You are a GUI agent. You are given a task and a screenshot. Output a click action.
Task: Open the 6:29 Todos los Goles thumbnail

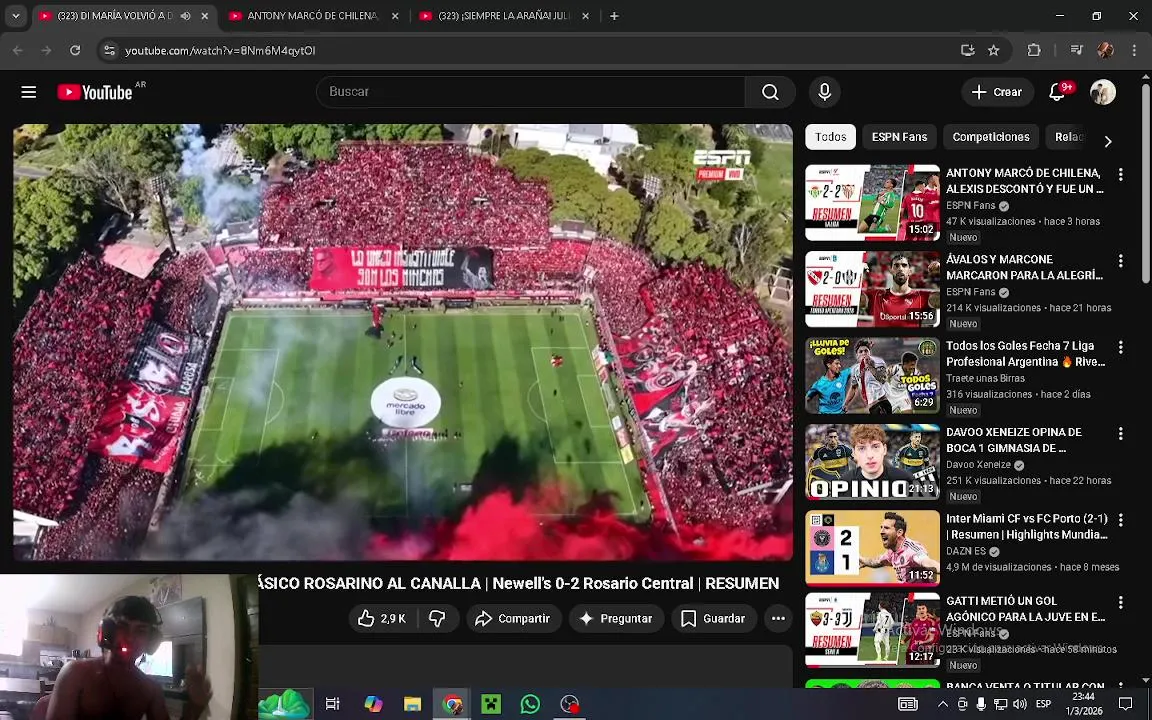pos(872,375)
